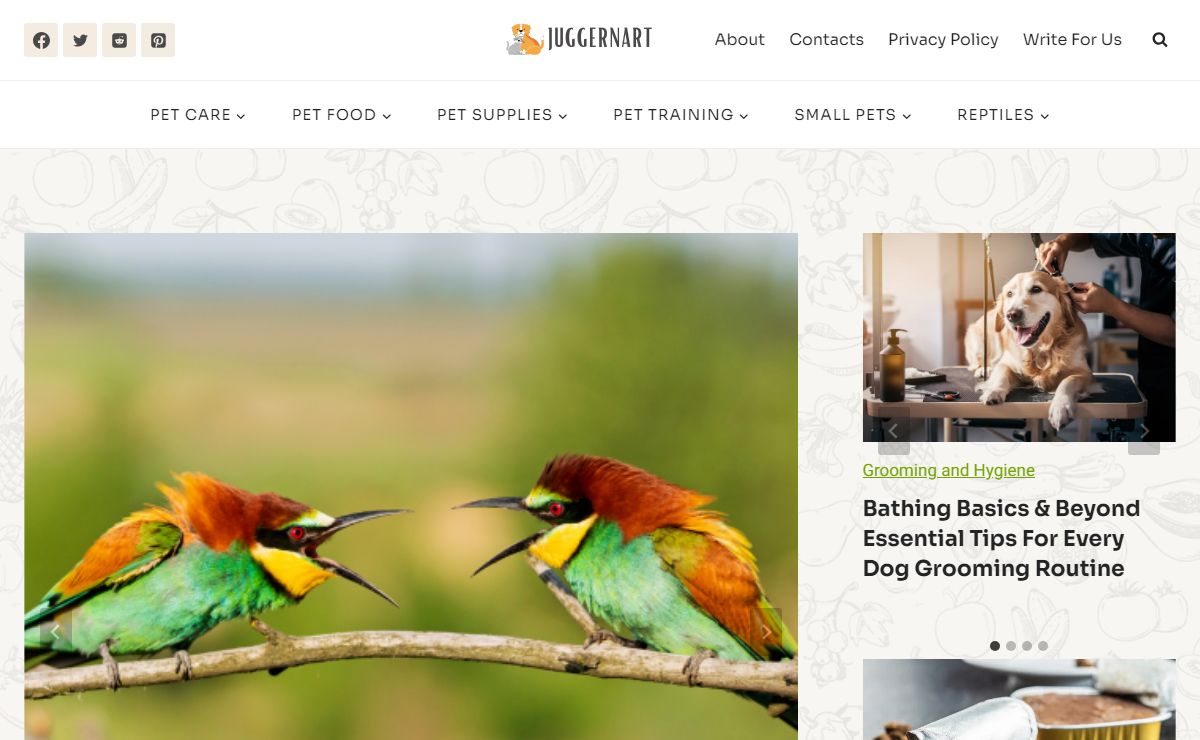Expand the Pet Supplies dropdown menu
This screenshot has height=740, width=1200.
click(502, 115)
